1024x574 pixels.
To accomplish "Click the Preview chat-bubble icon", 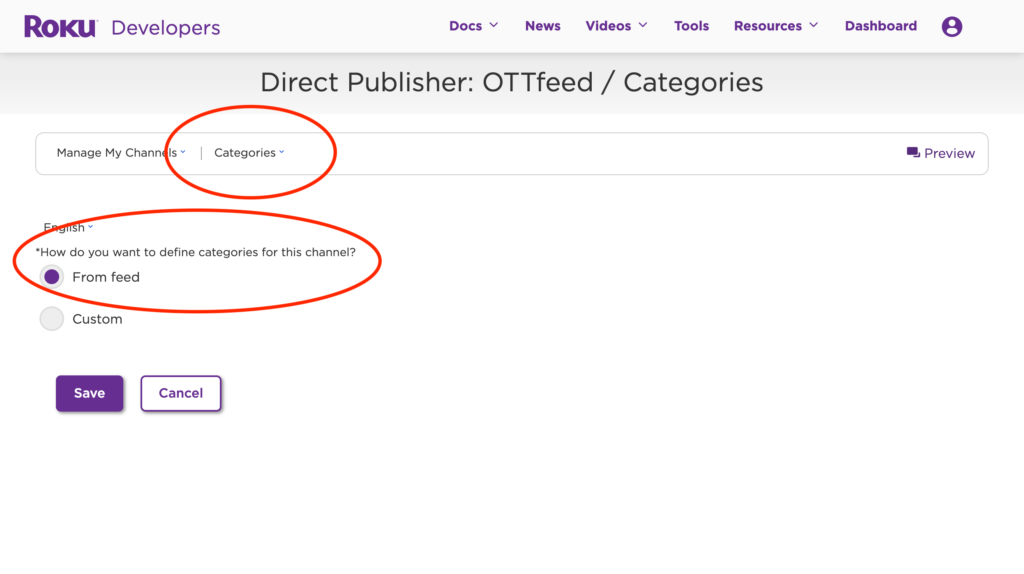I will click(x=913, y=153).
